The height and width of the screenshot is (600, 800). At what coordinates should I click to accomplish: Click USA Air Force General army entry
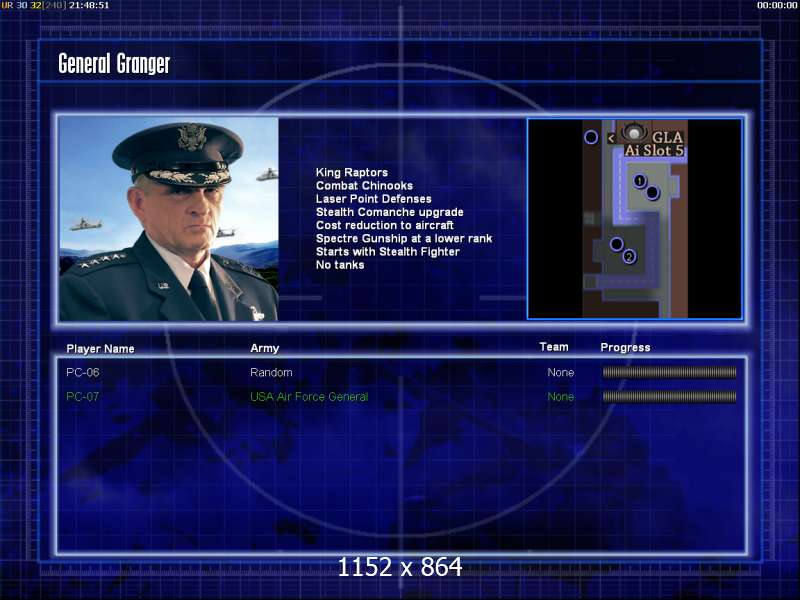point(309,396)
